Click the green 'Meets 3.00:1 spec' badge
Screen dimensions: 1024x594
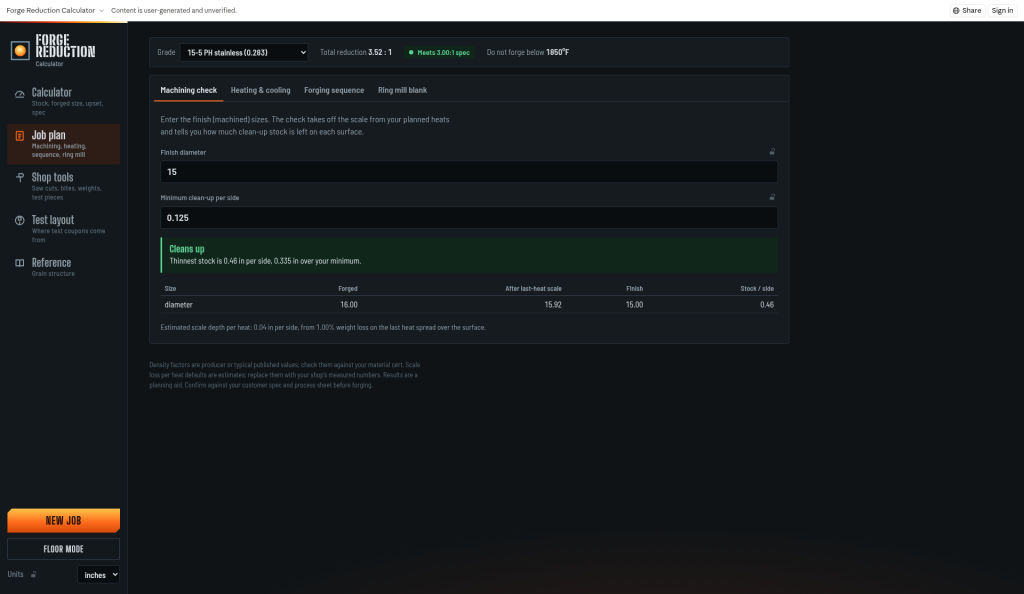click(x=439, y=52)
